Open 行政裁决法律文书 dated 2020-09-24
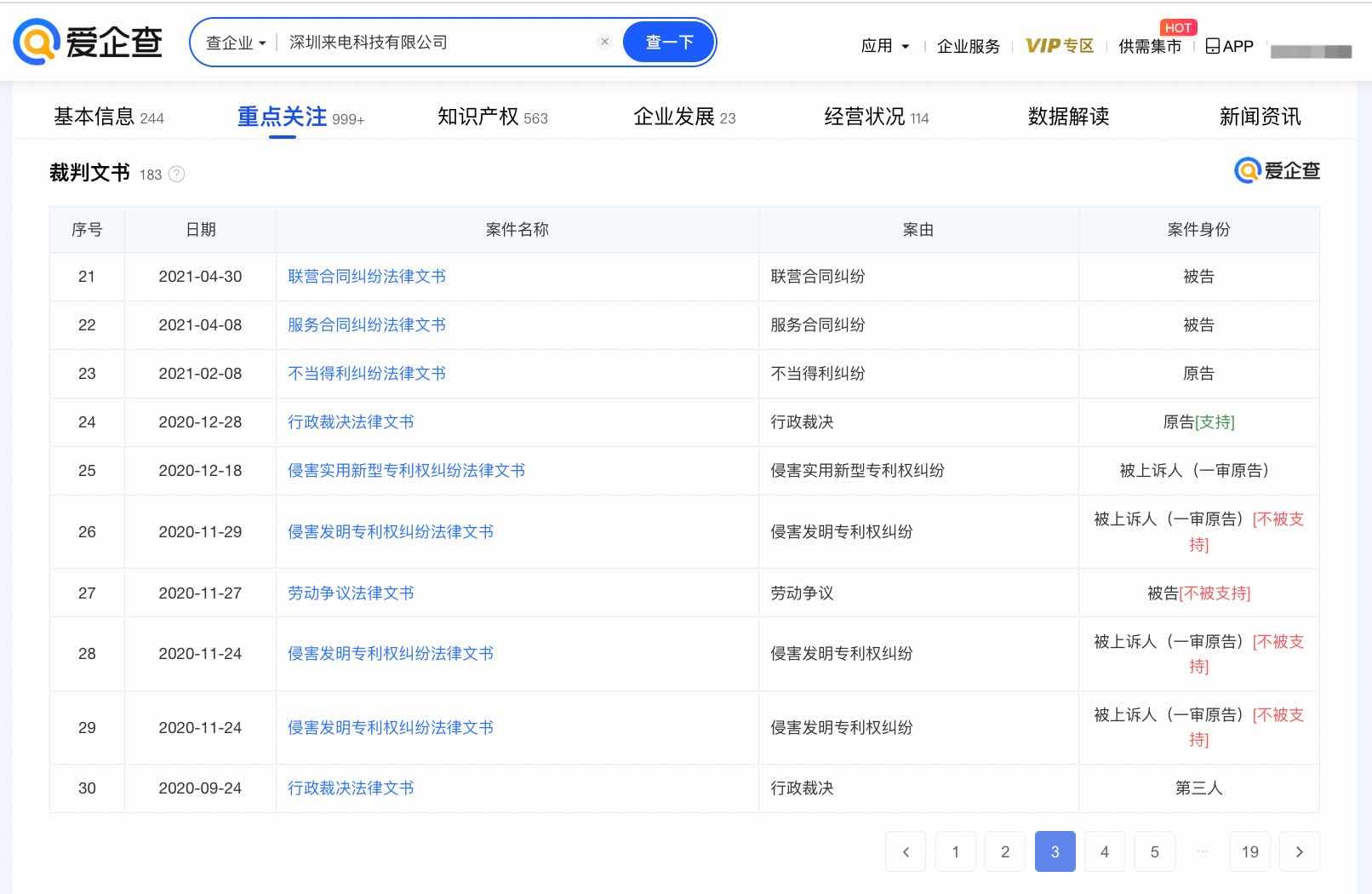 coord(351,788)
